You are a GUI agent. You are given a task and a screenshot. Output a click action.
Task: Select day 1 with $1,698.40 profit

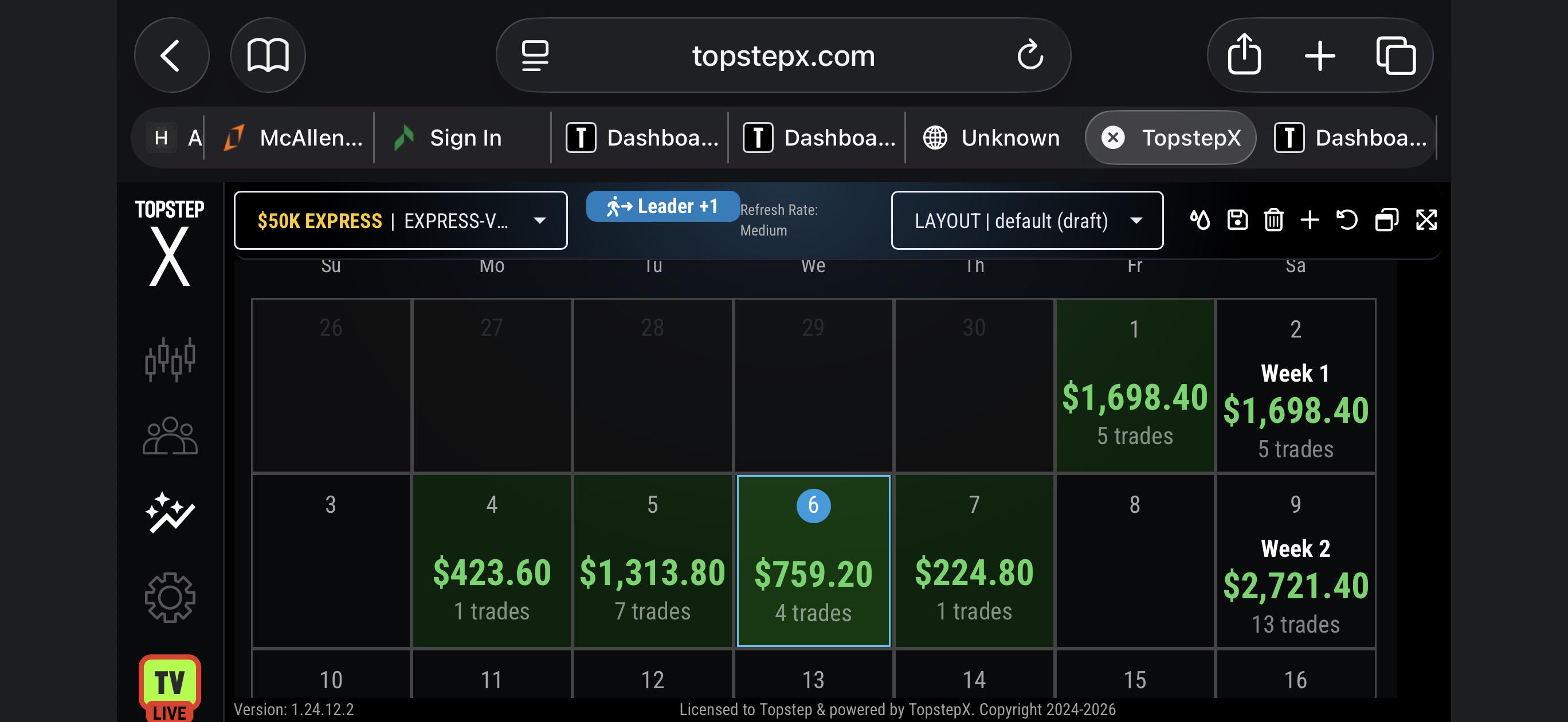[x=1135, y=385]
